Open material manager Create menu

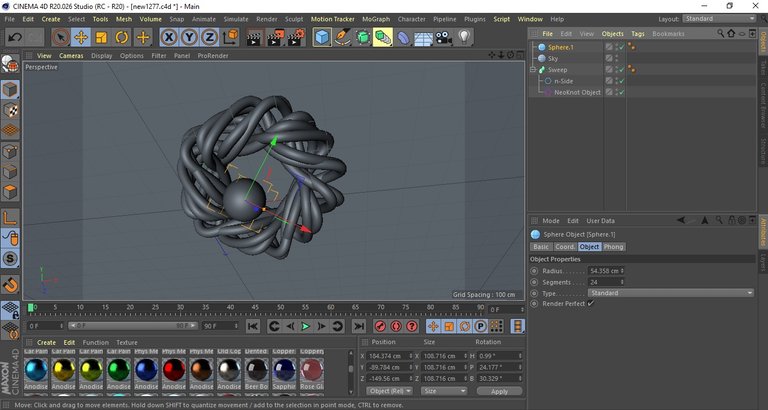46,342
